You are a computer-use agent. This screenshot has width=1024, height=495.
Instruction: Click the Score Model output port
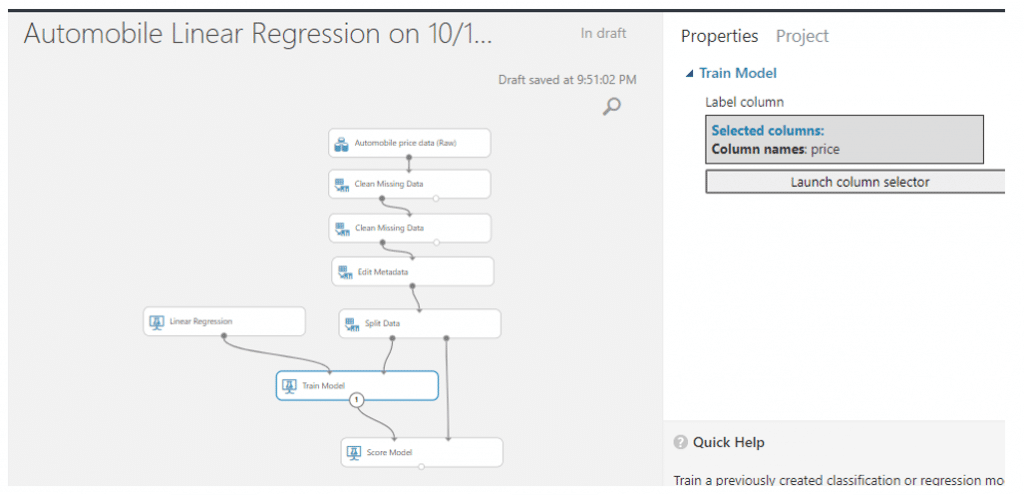pos(421,467)
